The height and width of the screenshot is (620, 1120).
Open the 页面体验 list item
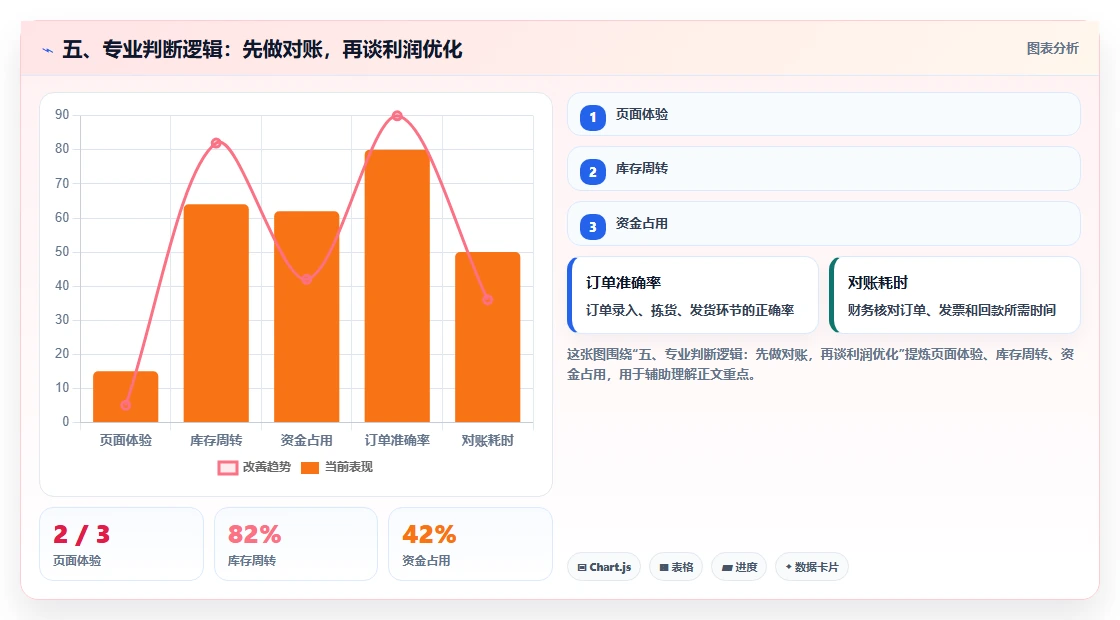pyautogui.click(x=824, y=114)
